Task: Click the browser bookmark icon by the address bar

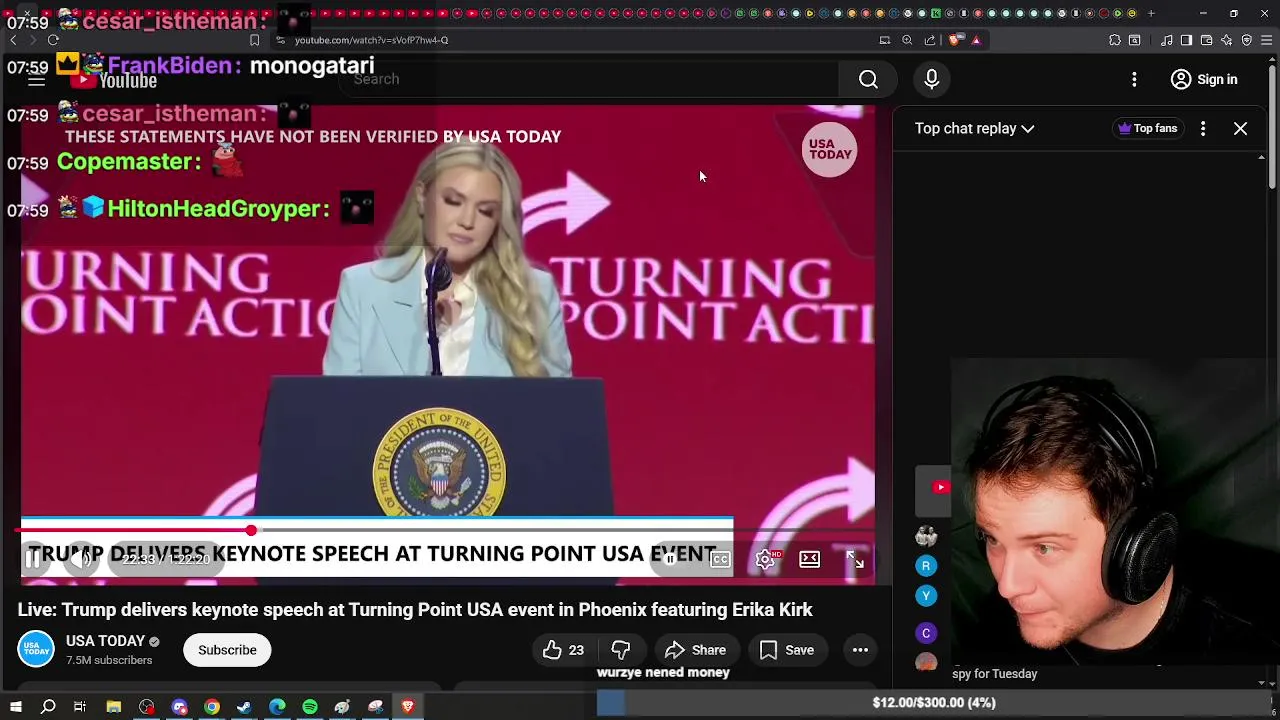Action: point(254,40)
